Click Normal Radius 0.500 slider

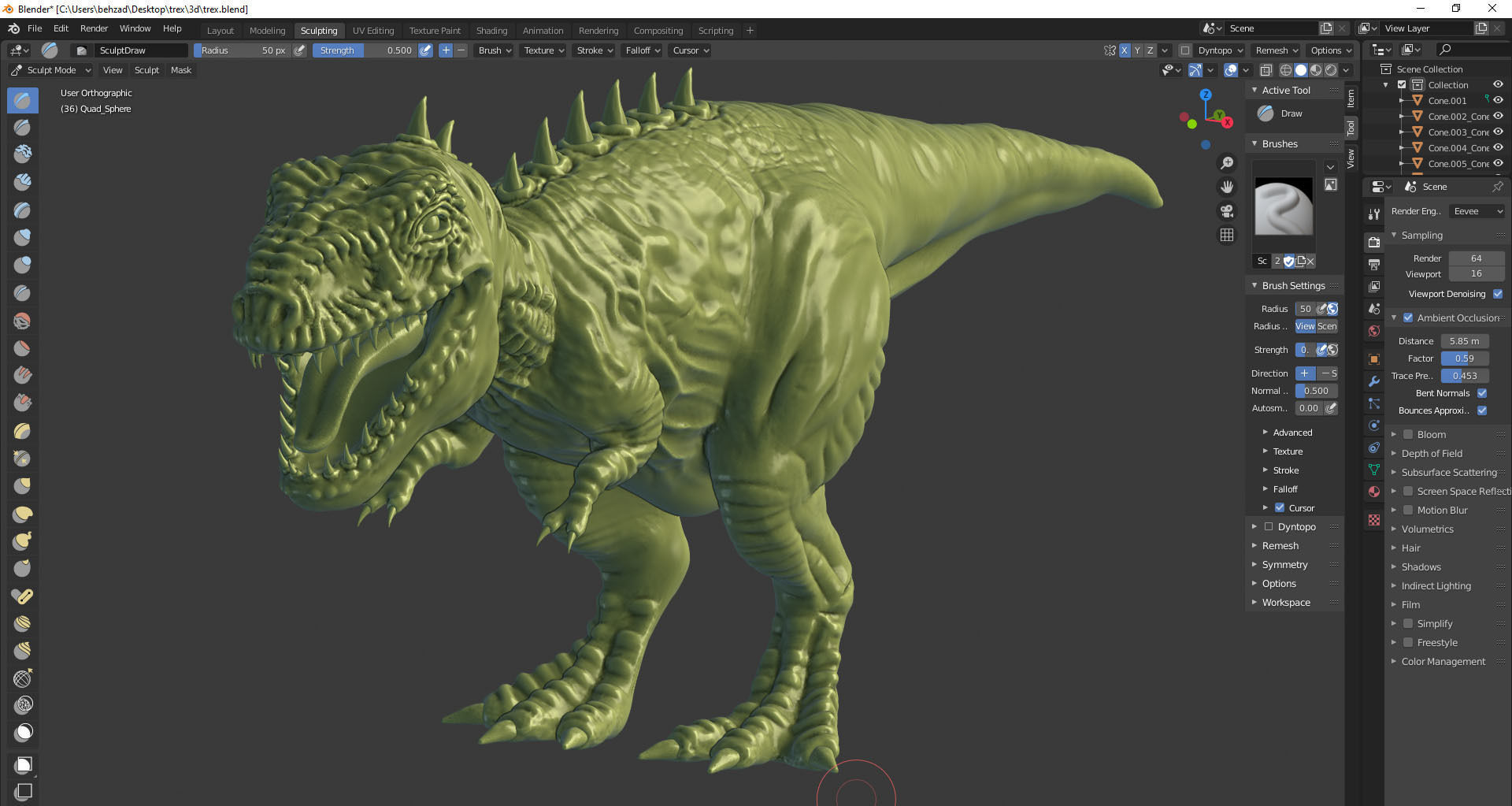click(1316, 391)
